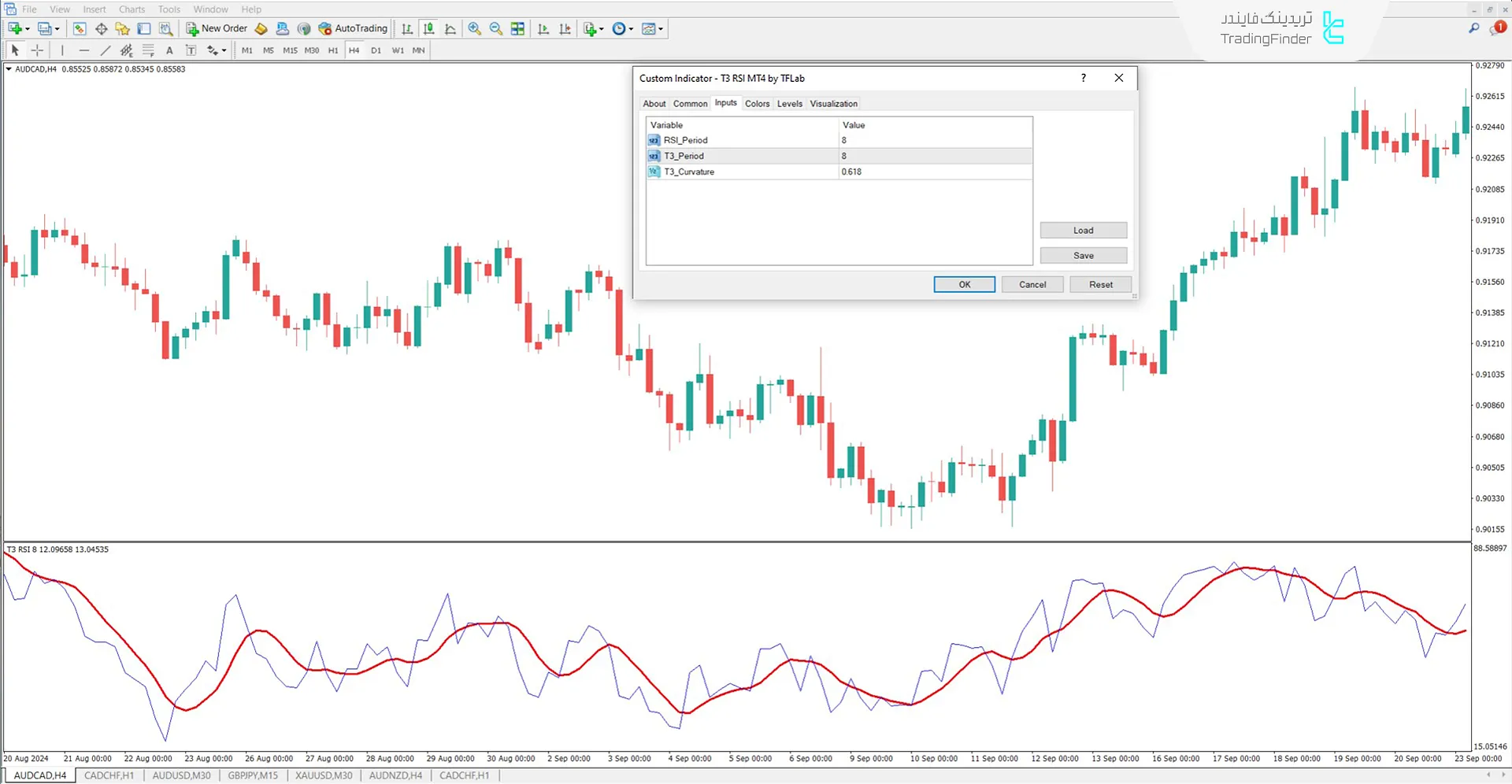This screenshot has height=784, width=1512.
Task: Click the Zoom In magnifier icon
Action: (x=474, y=28)
